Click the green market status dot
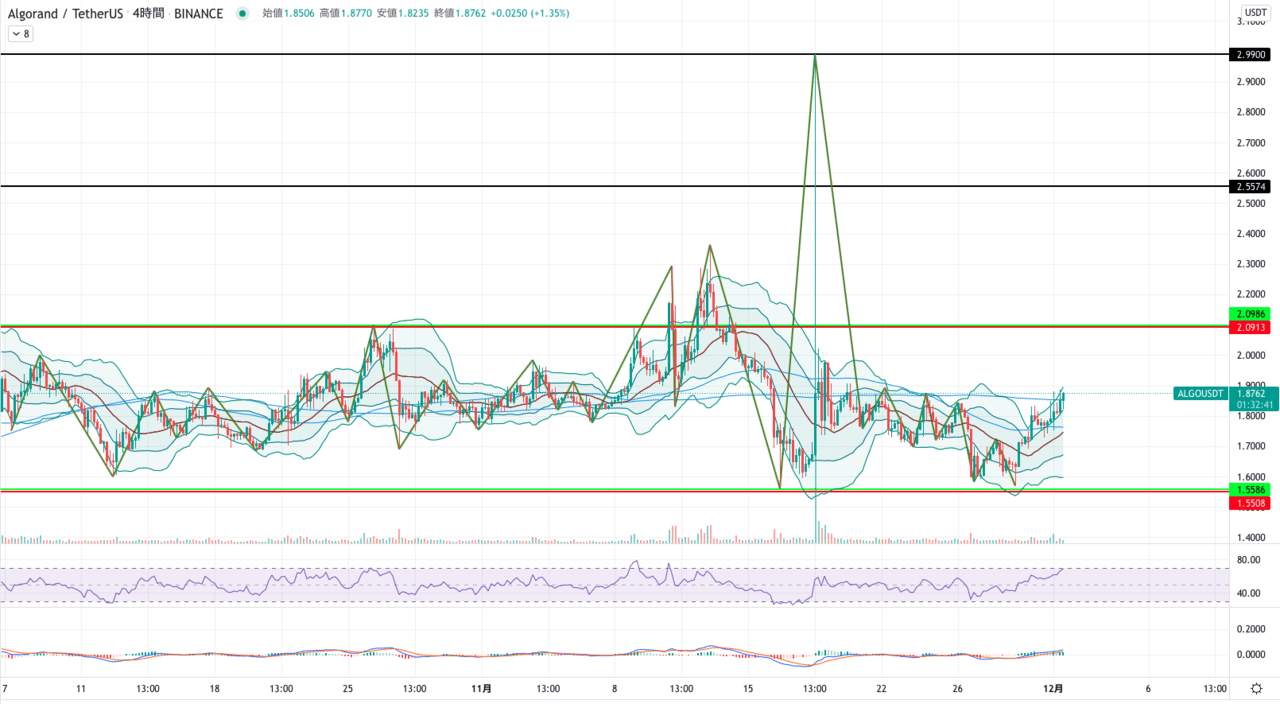The height and width of the screenshot is (704, 1280). coord(243,14)
